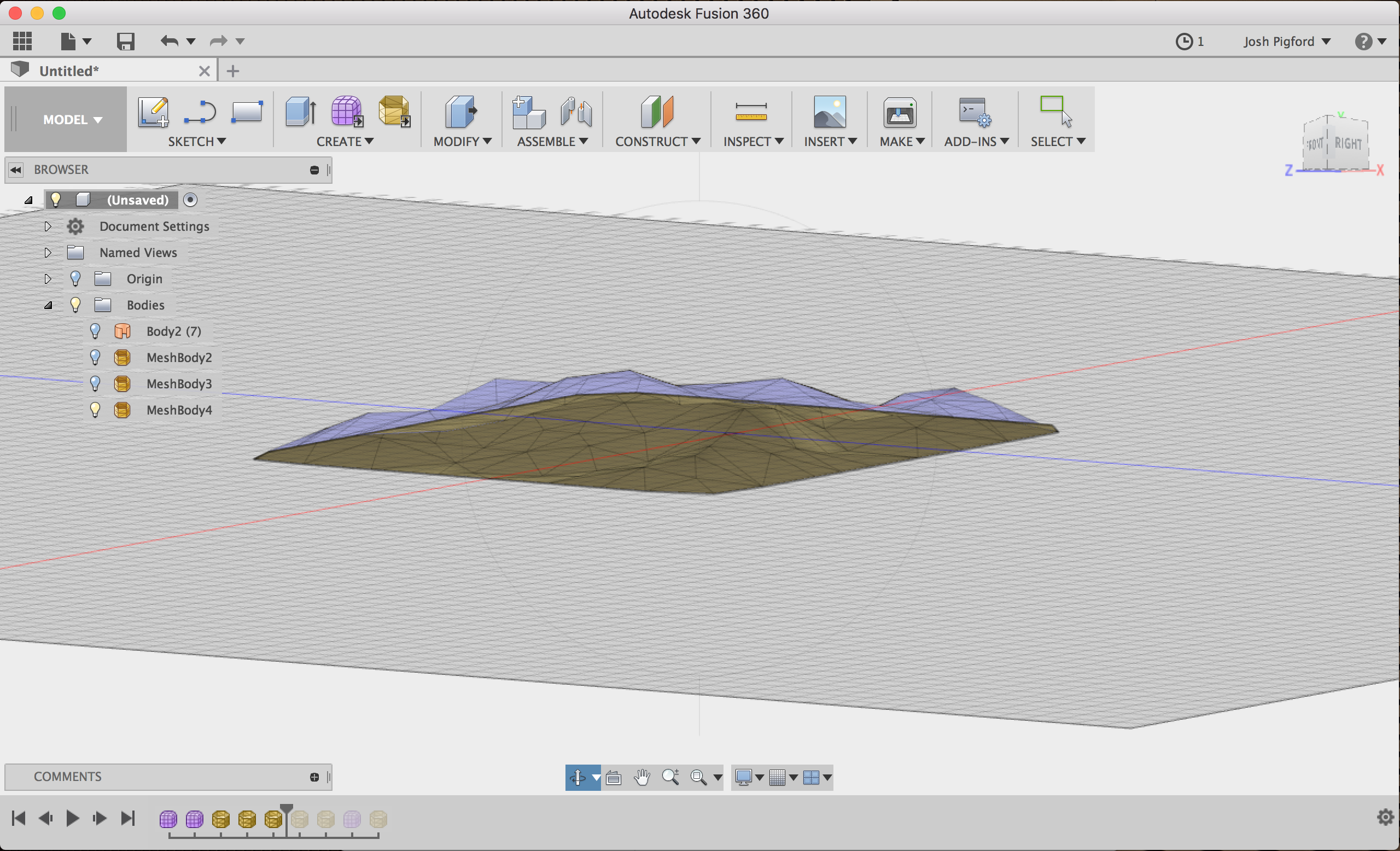Screen dimensions: 1400x851
Task: Toggle visibility of MeshBody3
Action: tap(95, 383)
